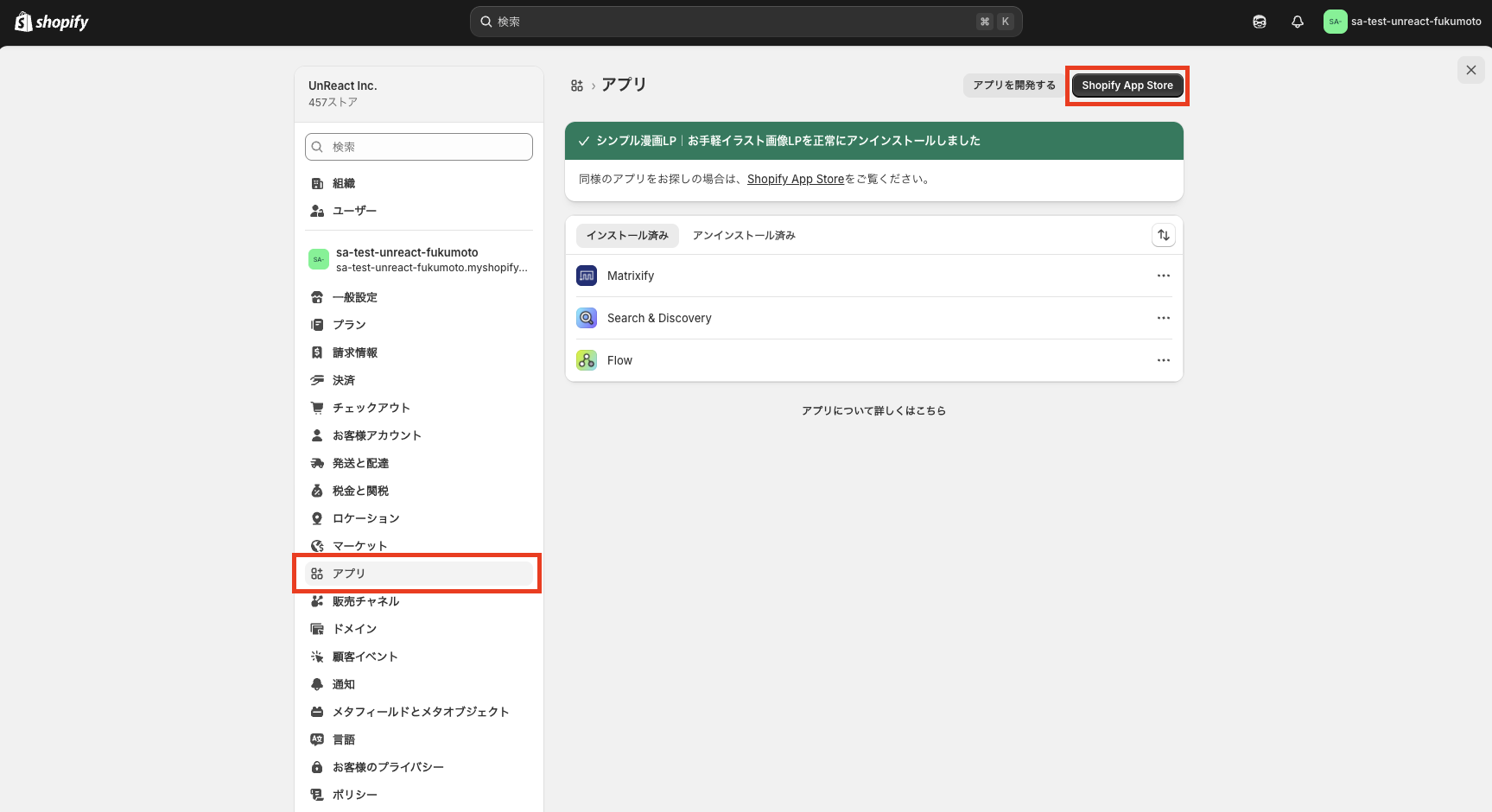Click sa-test-unreact-fukumoto account name in header
Screen dimensions: 1492x812
click(1416, 22)
